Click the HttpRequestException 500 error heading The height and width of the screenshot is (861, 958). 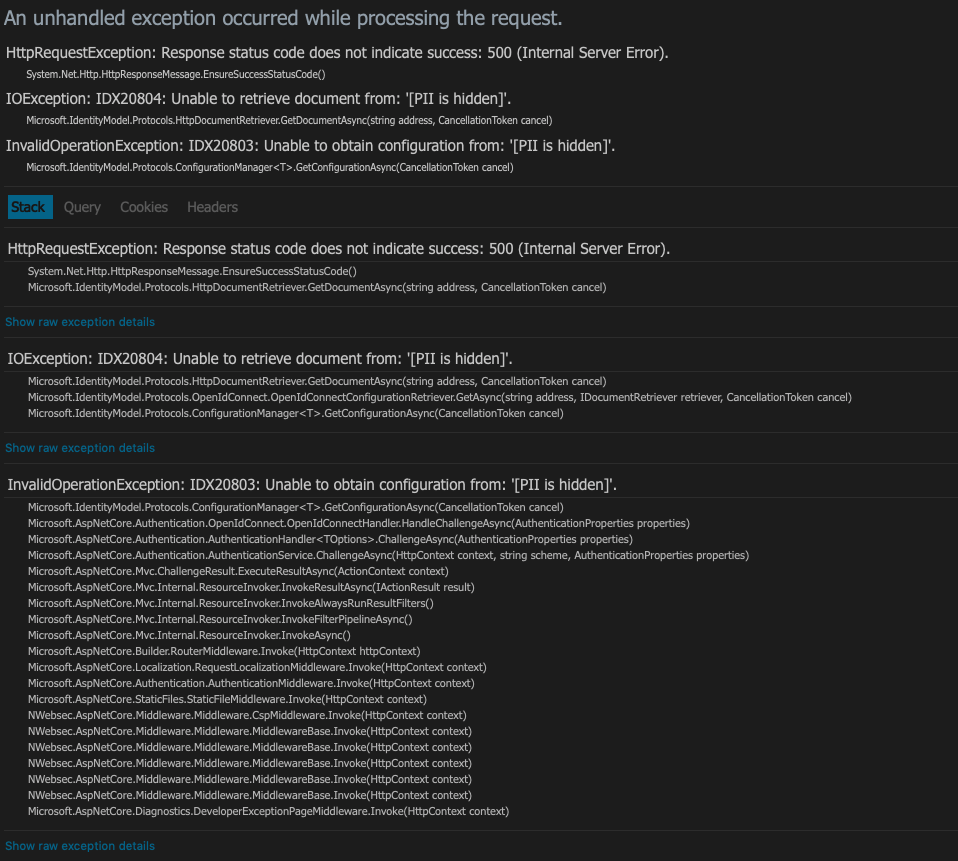pos(339,248)
